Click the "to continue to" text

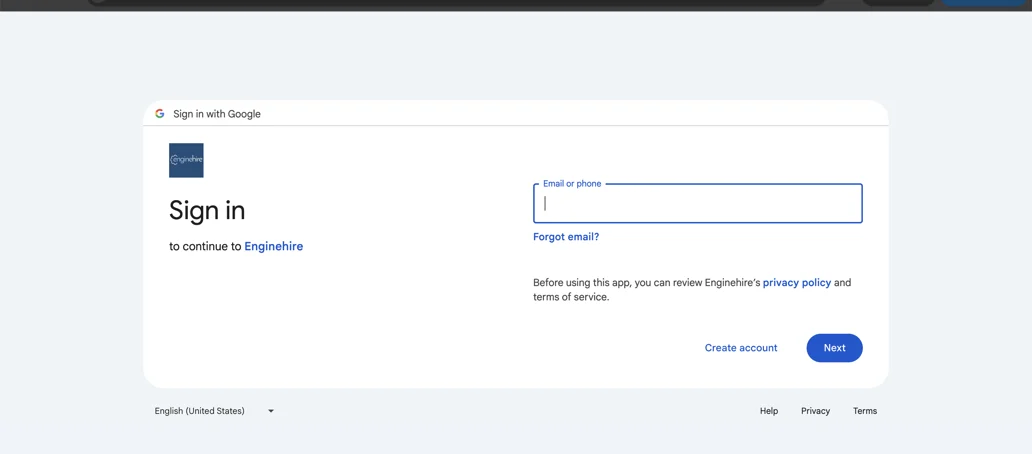point(205,246)
